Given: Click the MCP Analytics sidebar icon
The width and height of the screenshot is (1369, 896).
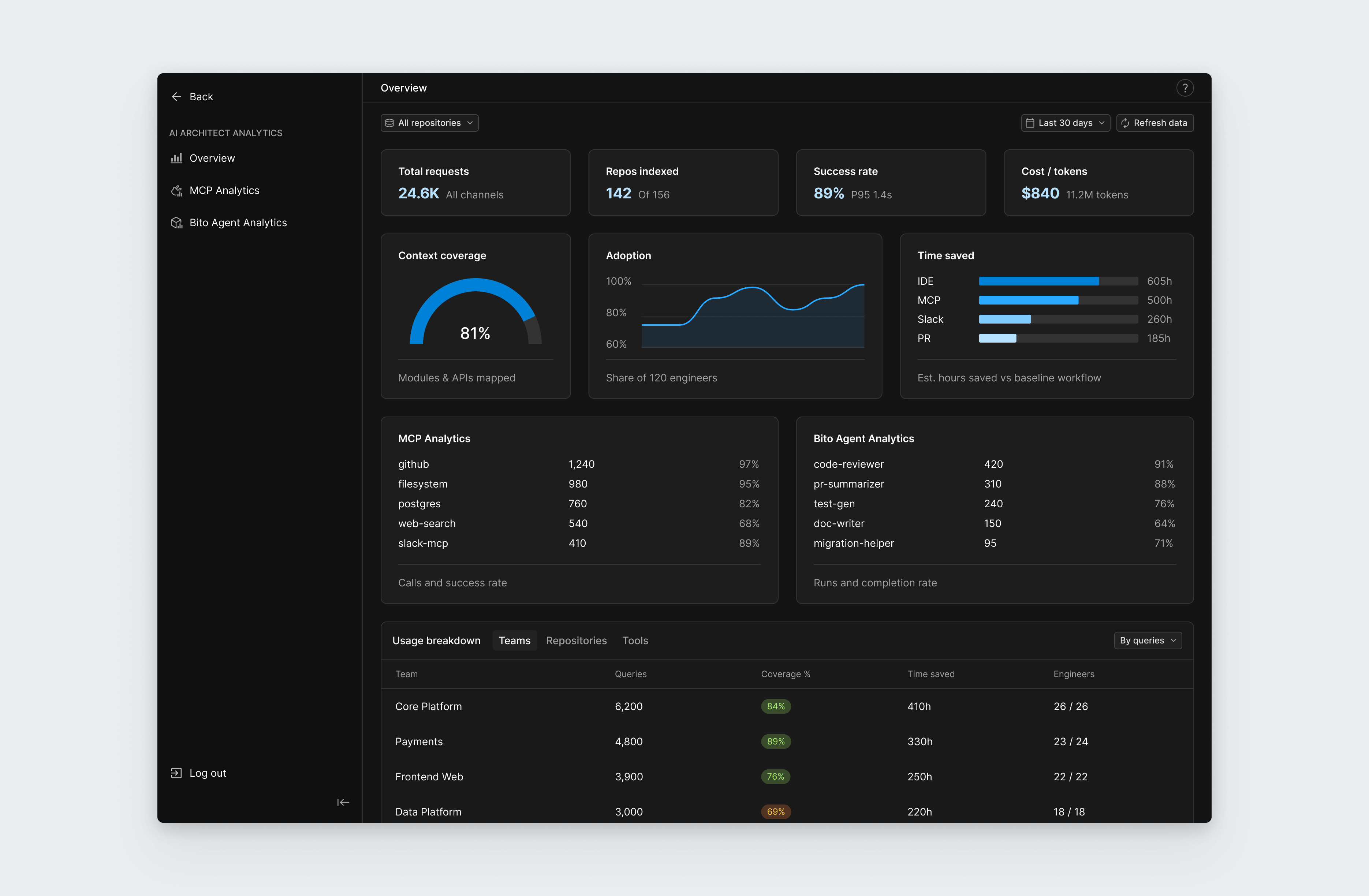Looking at the screenshot, I should coord(176,190).
